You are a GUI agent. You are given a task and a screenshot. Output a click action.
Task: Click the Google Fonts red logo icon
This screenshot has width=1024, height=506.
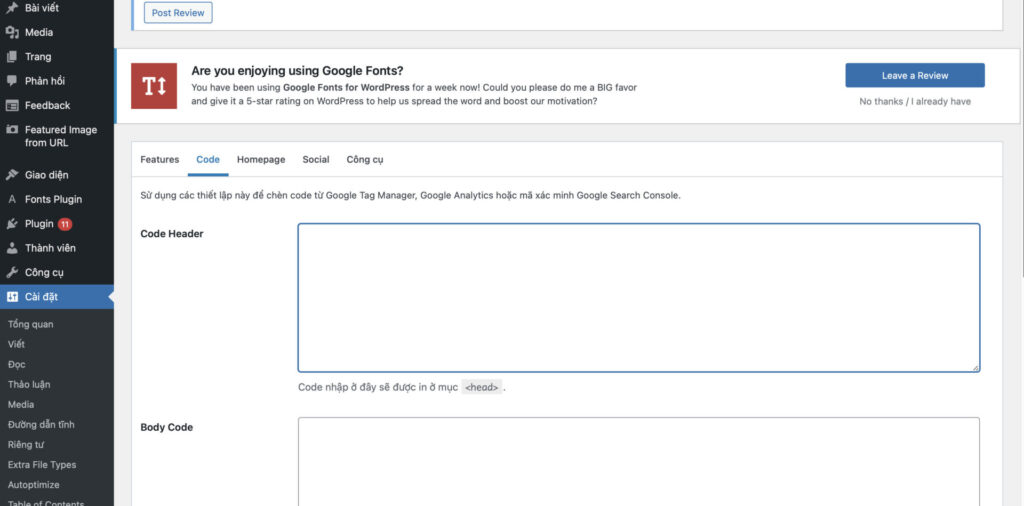[x=154, y=86]
